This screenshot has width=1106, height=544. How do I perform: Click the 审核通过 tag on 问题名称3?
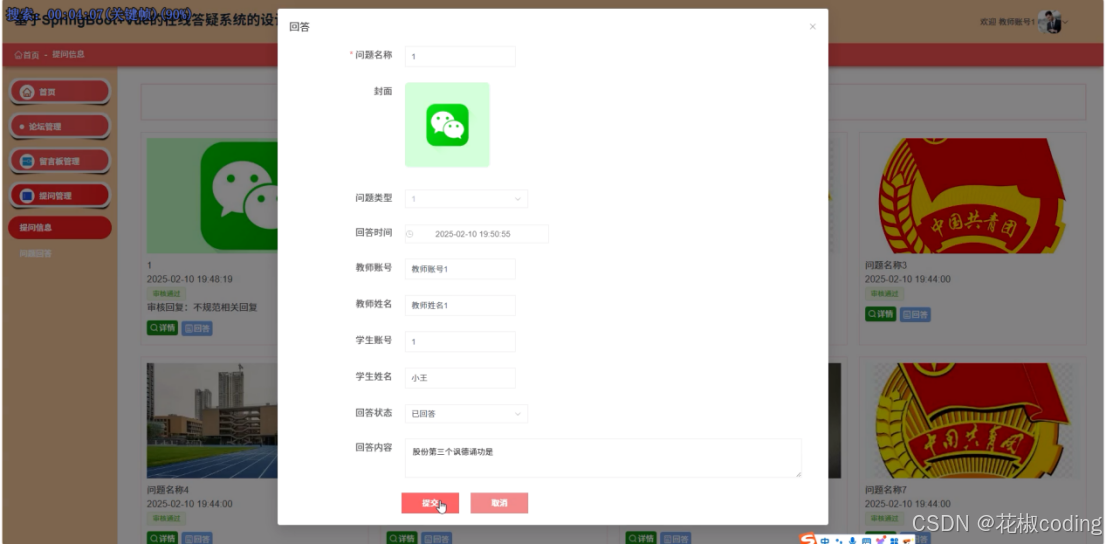click(x=884, y=294)
